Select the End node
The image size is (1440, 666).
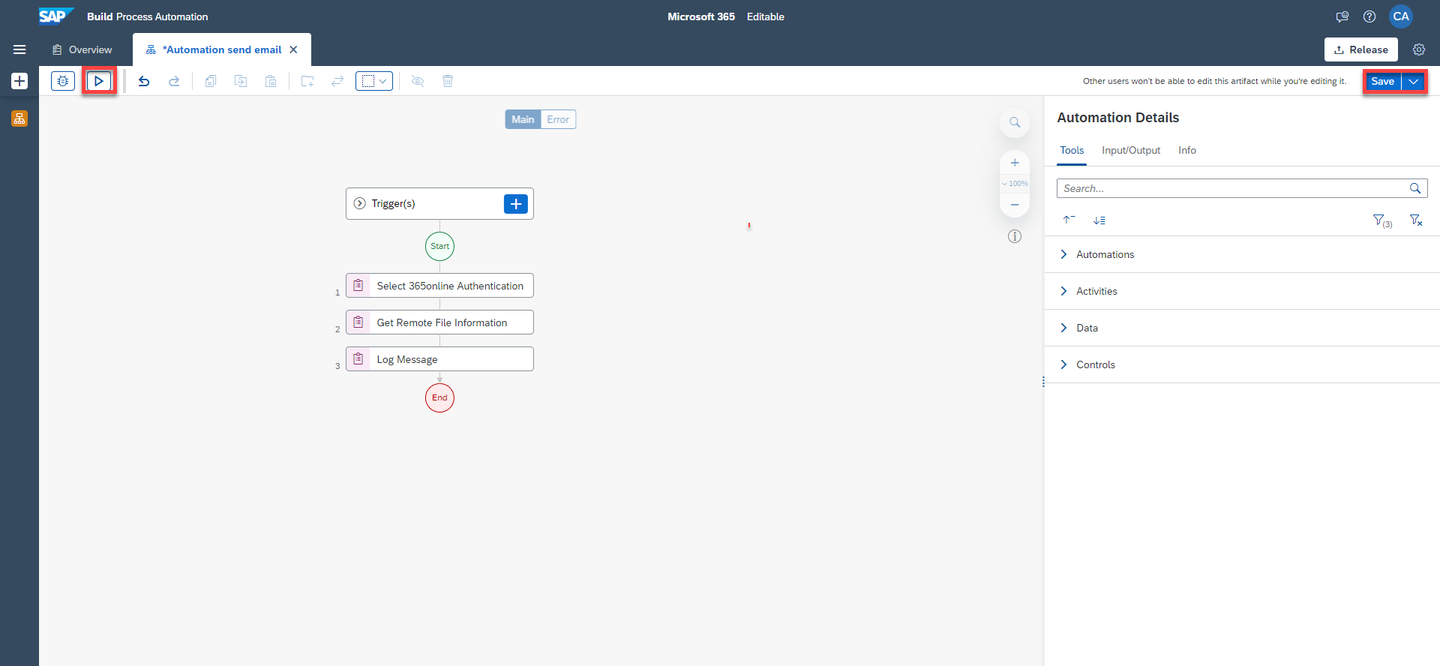pyautogui.click(x=440, y=397)
